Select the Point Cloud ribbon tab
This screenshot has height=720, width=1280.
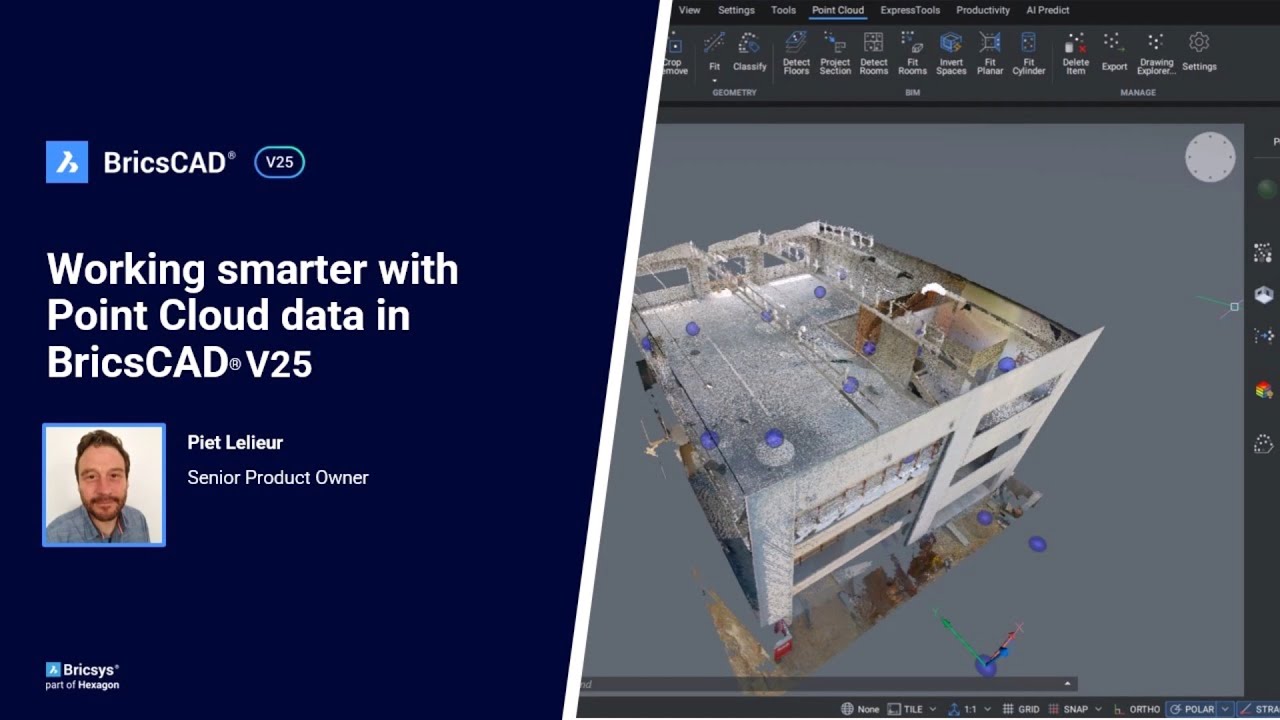pos(838,10)
